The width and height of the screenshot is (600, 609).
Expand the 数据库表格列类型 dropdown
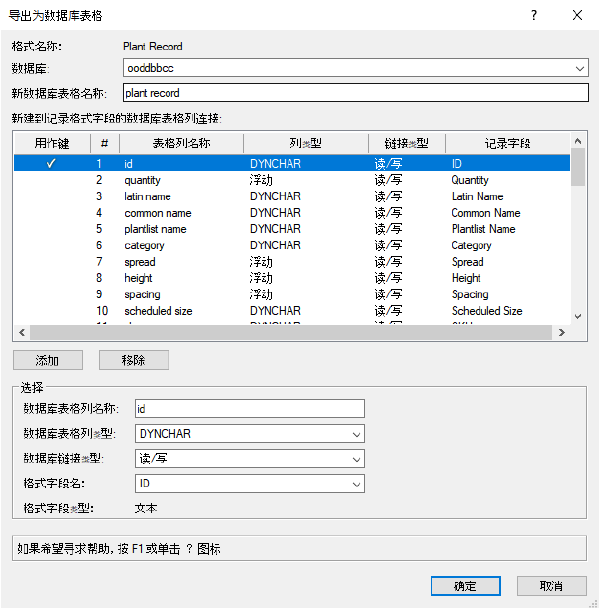coord(357,434)
